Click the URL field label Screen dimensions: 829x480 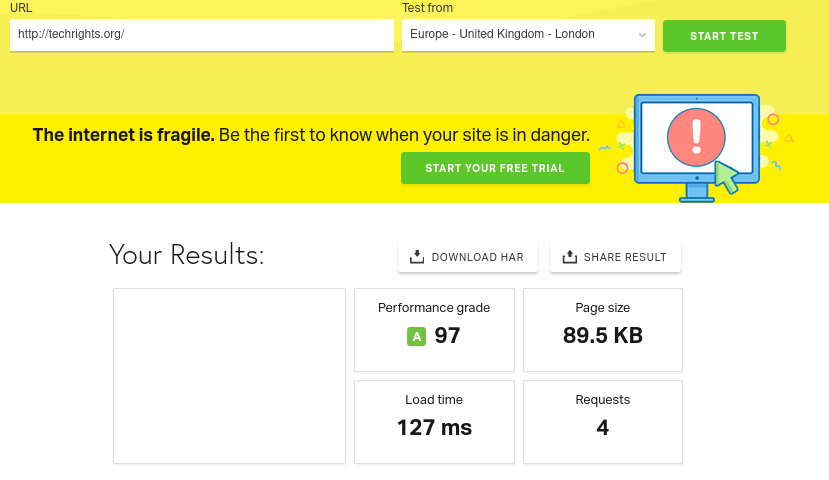pyautogui.click(x=21, y=8)
